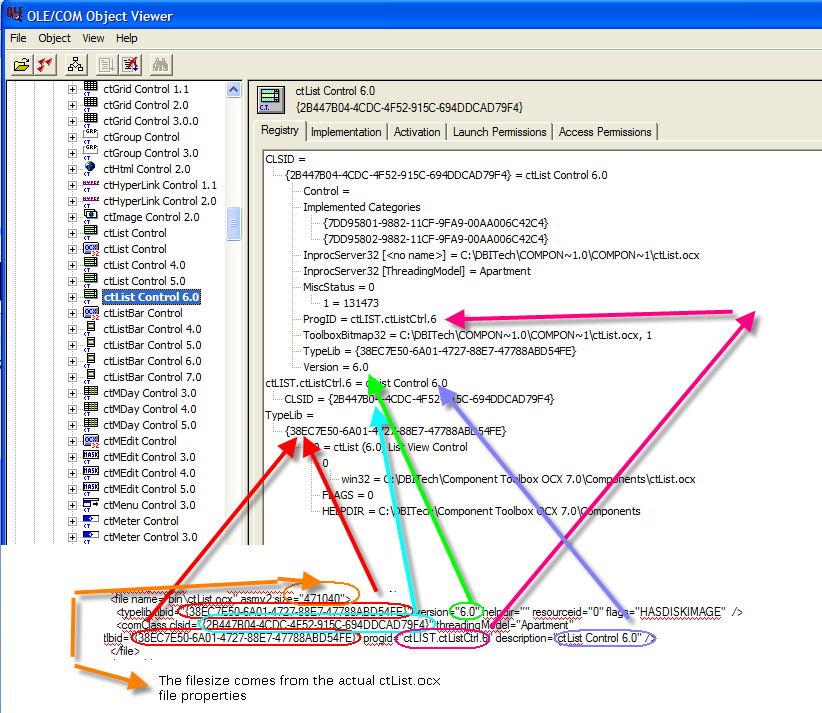Image resolution: width=822 pixels, height=713 pixels.
Task: Click the red arrows toolbar icon
Action: [45, 65]
